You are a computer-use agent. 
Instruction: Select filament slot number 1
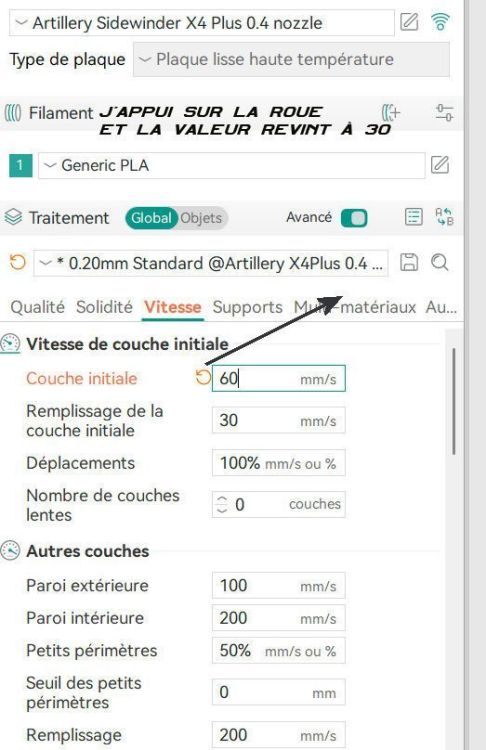click(21, 165)
